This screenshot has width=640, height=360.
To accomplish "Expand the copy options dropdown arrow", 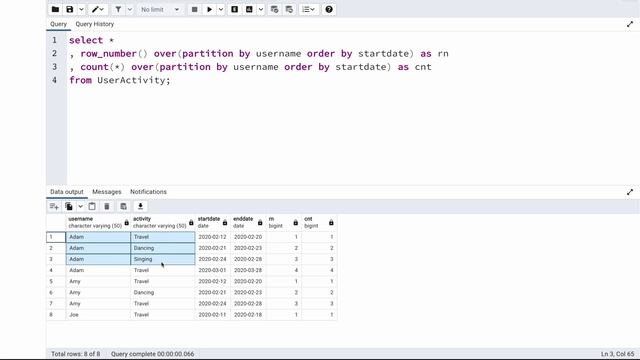I will pos(80,207).
